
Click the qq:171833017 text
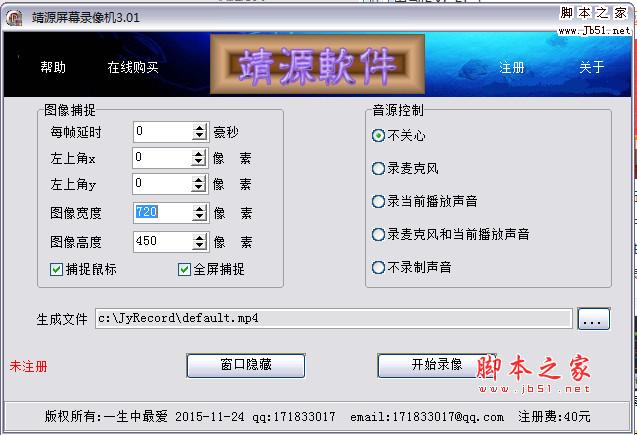[x=294, y=417]
